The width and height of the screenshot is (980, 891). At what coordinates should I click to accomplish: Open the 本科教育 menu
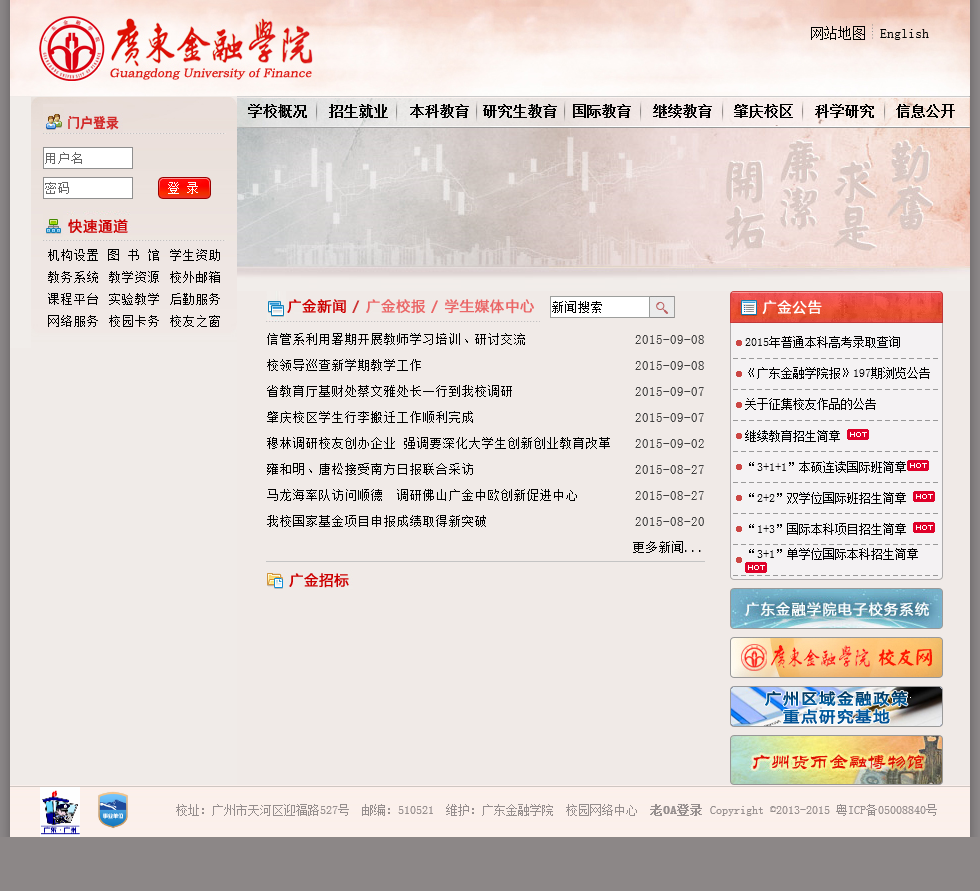click(x=439, y=112)
